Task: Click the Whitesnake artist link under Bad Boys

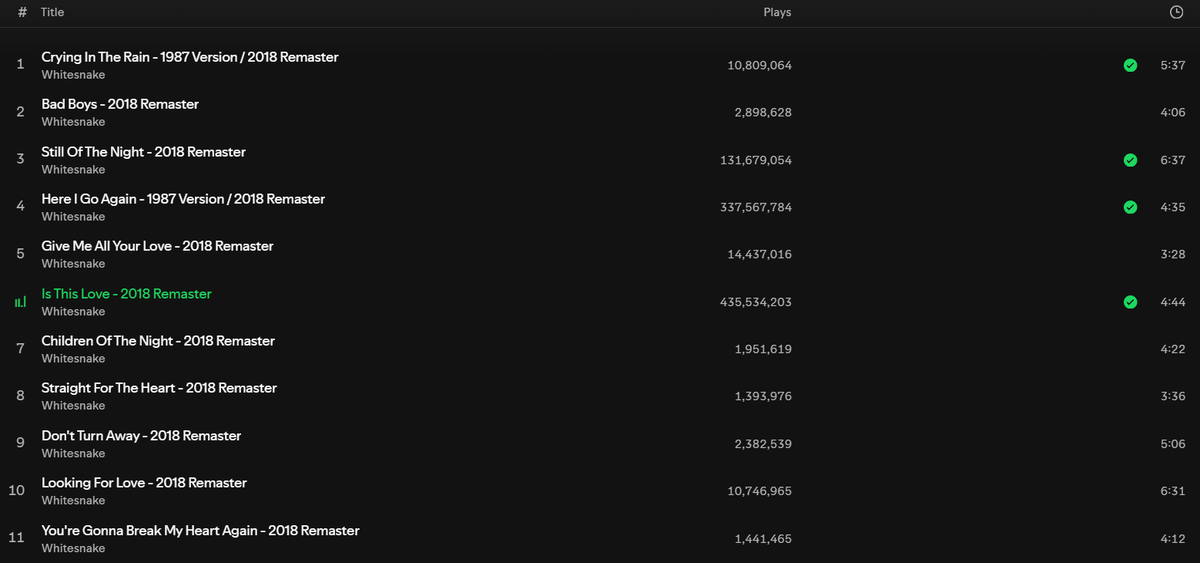Action: pyautogui.click(x=73, y=122)
